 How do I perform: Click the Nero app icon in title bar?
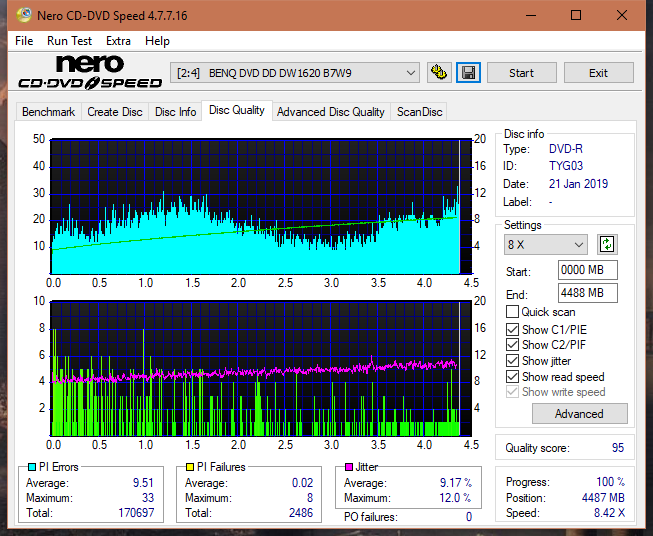tap(24, 15)
